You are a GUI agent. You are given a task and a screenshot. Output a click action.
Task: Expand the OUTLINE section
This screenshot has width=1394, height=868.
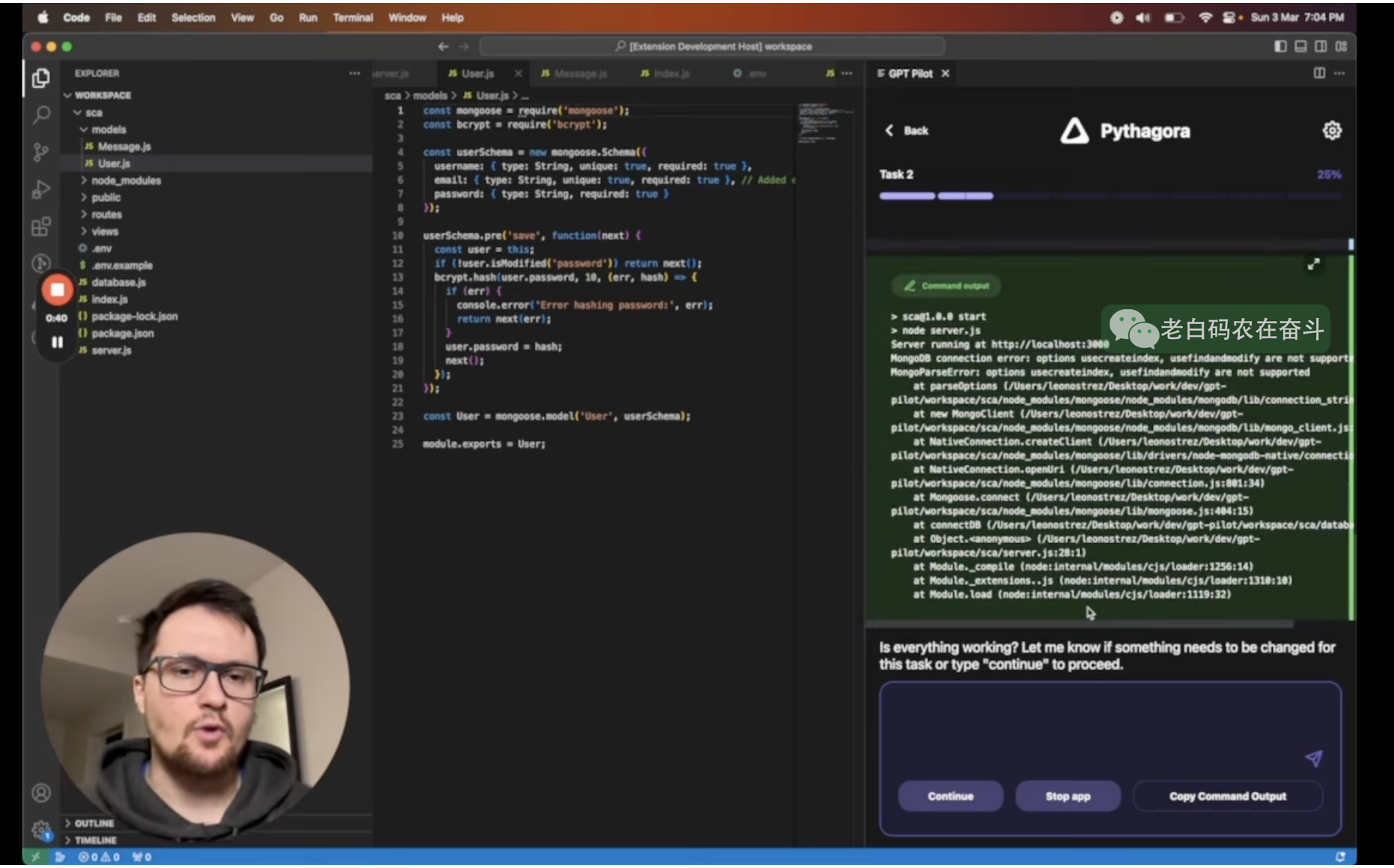click(x=94, y=823)
